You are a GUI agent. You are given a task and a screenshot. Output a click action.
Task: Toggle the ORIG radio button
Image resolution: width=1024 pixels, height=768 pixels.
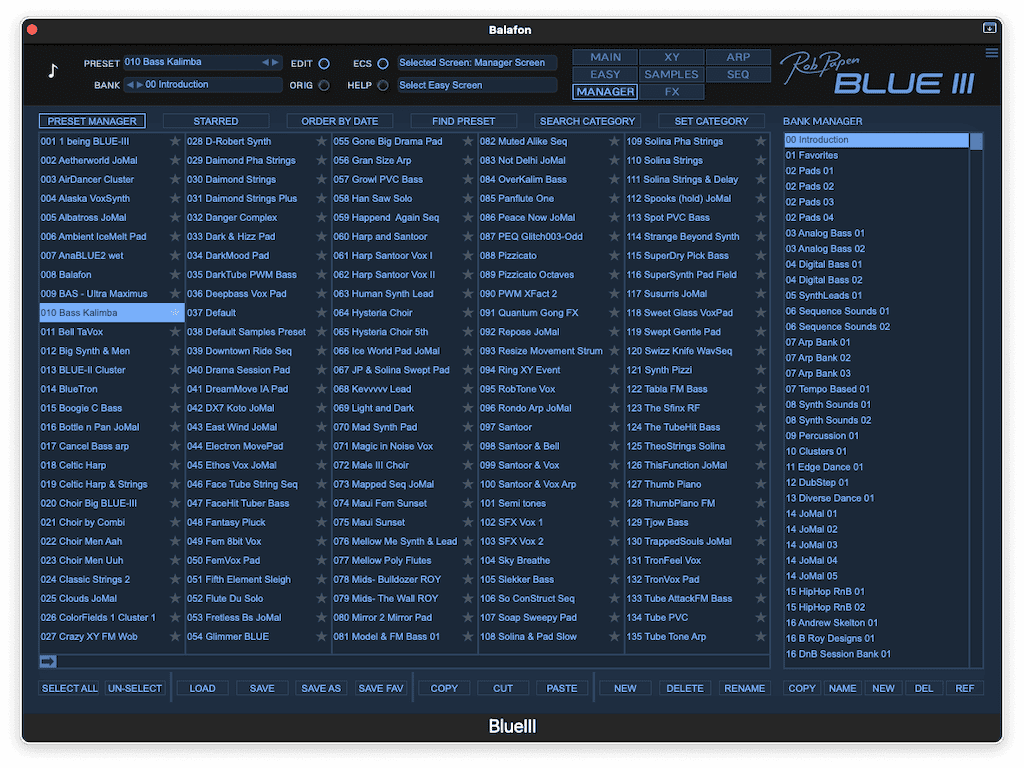coord(324,86)
